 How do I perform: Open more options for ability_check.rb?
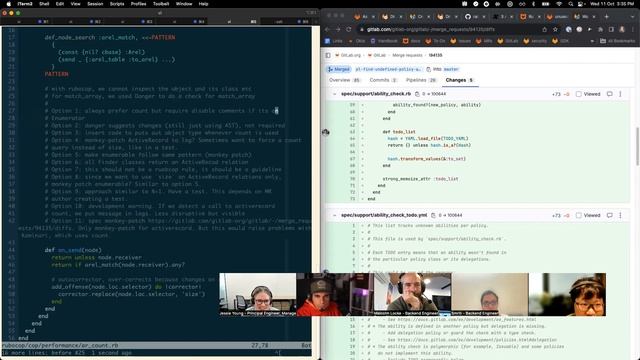point(620,94)
